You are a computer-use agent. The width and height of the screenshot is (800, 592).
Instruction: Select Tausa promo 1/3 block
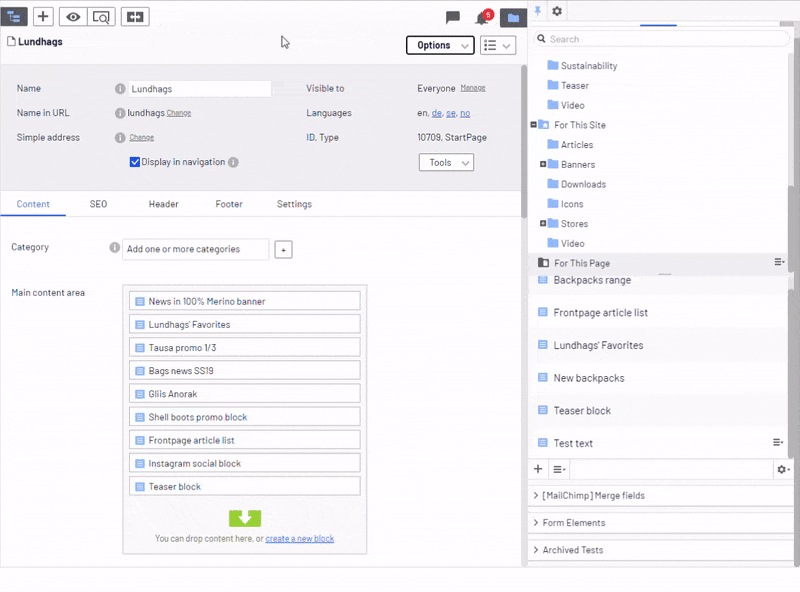(244, 348)
